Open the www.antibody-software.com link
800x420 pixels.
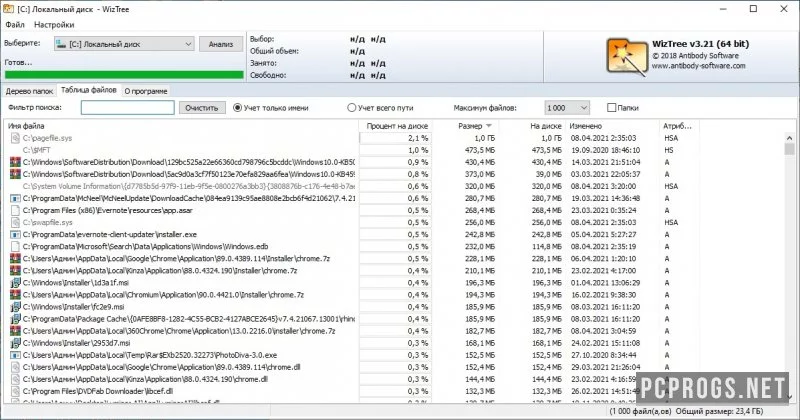click(698, 66)
